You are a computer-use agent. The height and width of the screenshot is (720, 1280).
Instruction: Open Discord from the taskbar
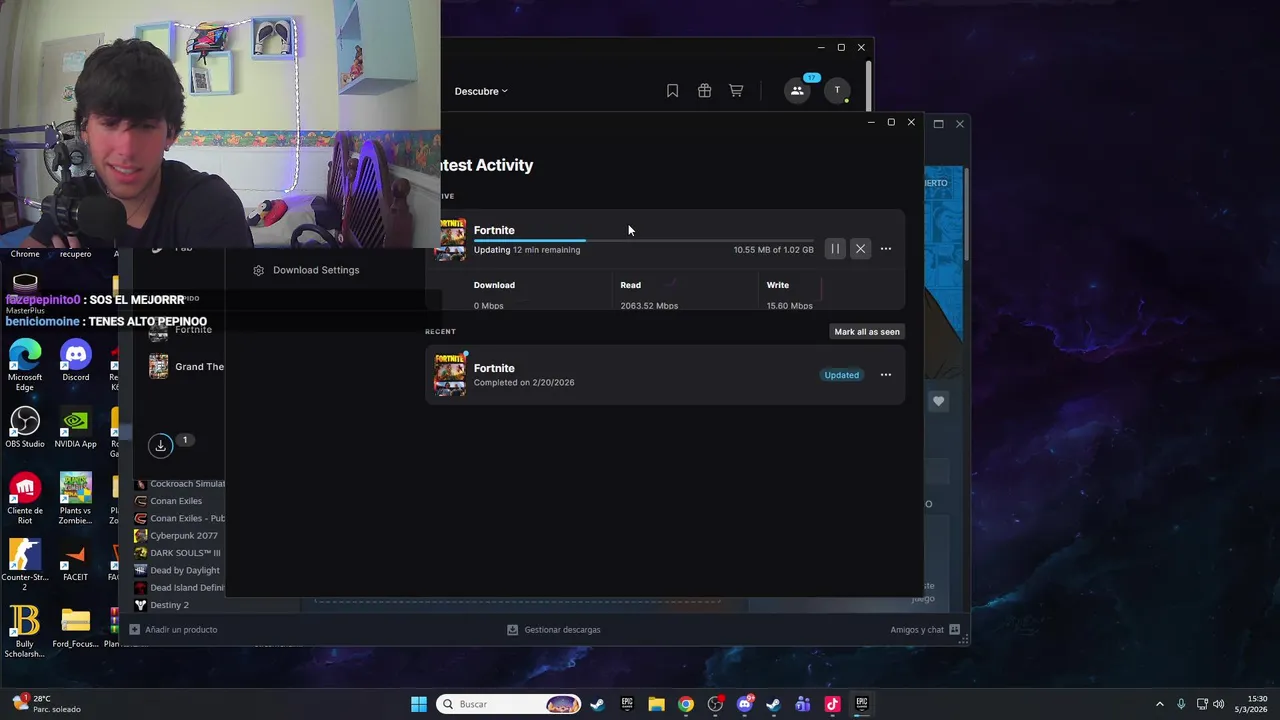pyautogui.click(x=744, y=704)
